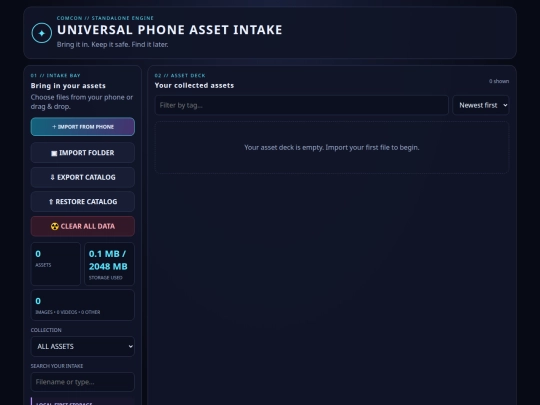The width and height of the screenshot is (540, 405).
Task: Click the radiation icon on Clear All Data
Action: (x=55, y=226)
